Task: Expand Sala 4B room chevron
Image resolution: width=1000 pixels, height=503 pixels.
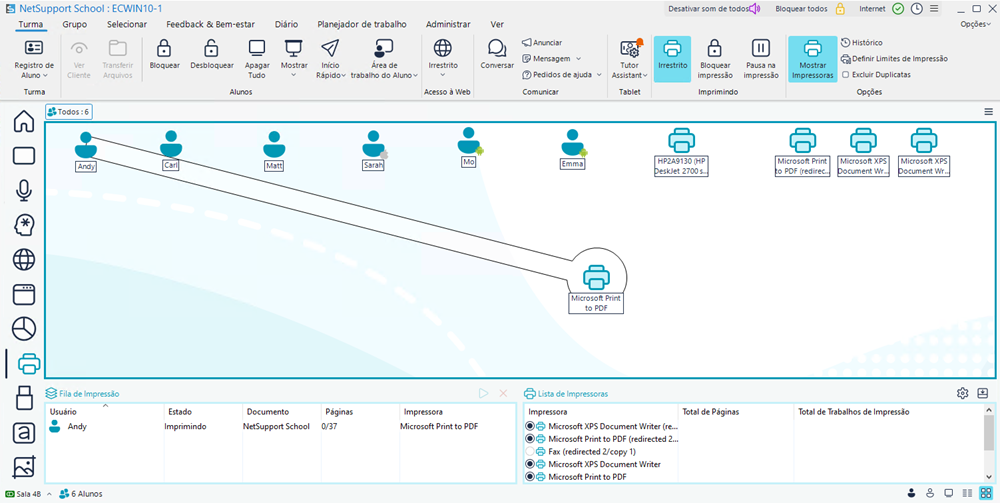Action: (49, 494)
